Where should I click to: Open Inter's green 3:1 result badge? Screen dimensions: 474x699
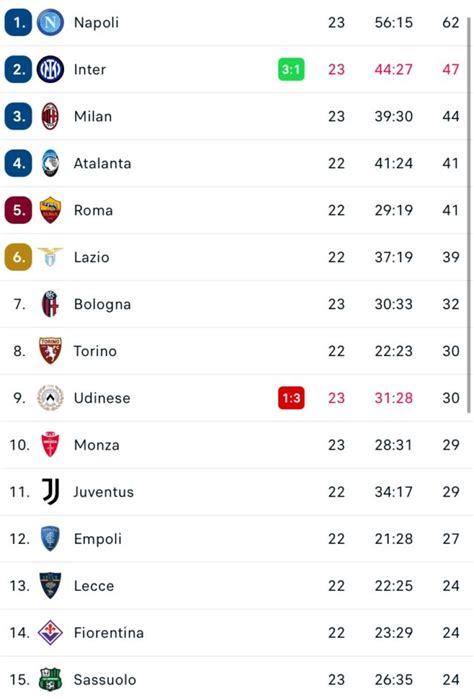pos(291,70)
